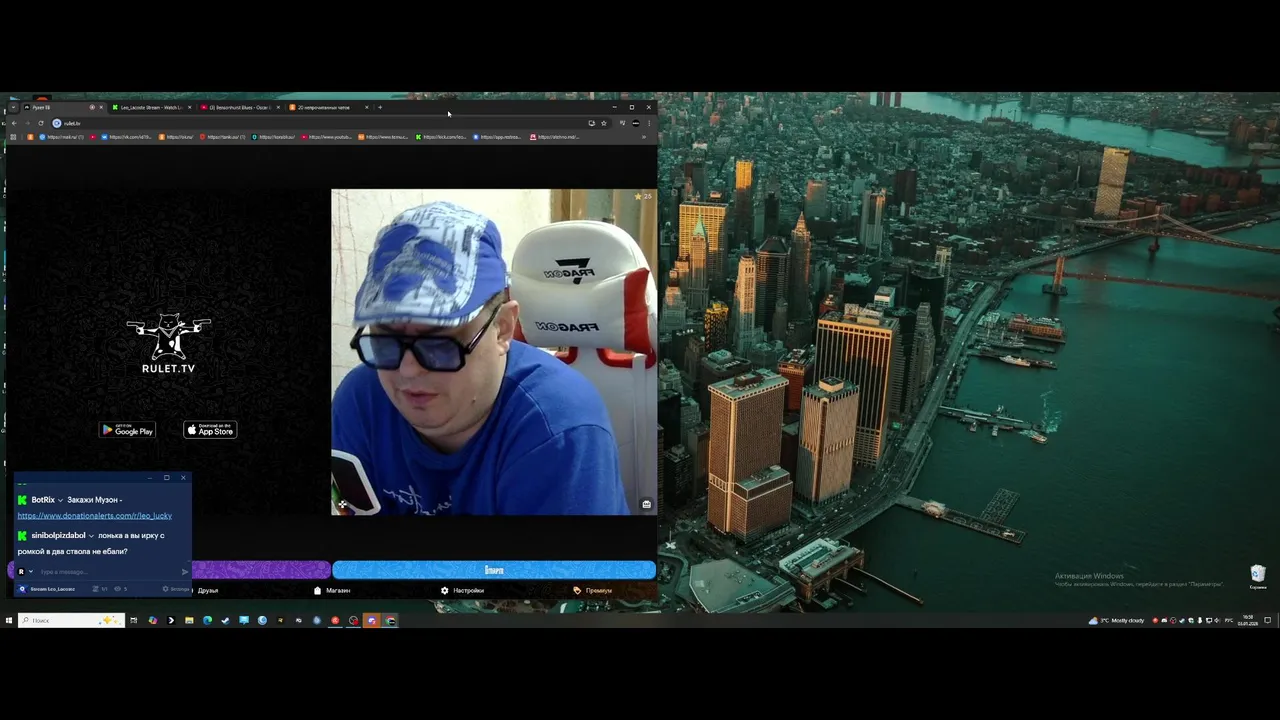The height and width of the screenshot is (720, 1280).
Task: Open the youtube bookmark in bookmarks bar
Action: [327, 137]
